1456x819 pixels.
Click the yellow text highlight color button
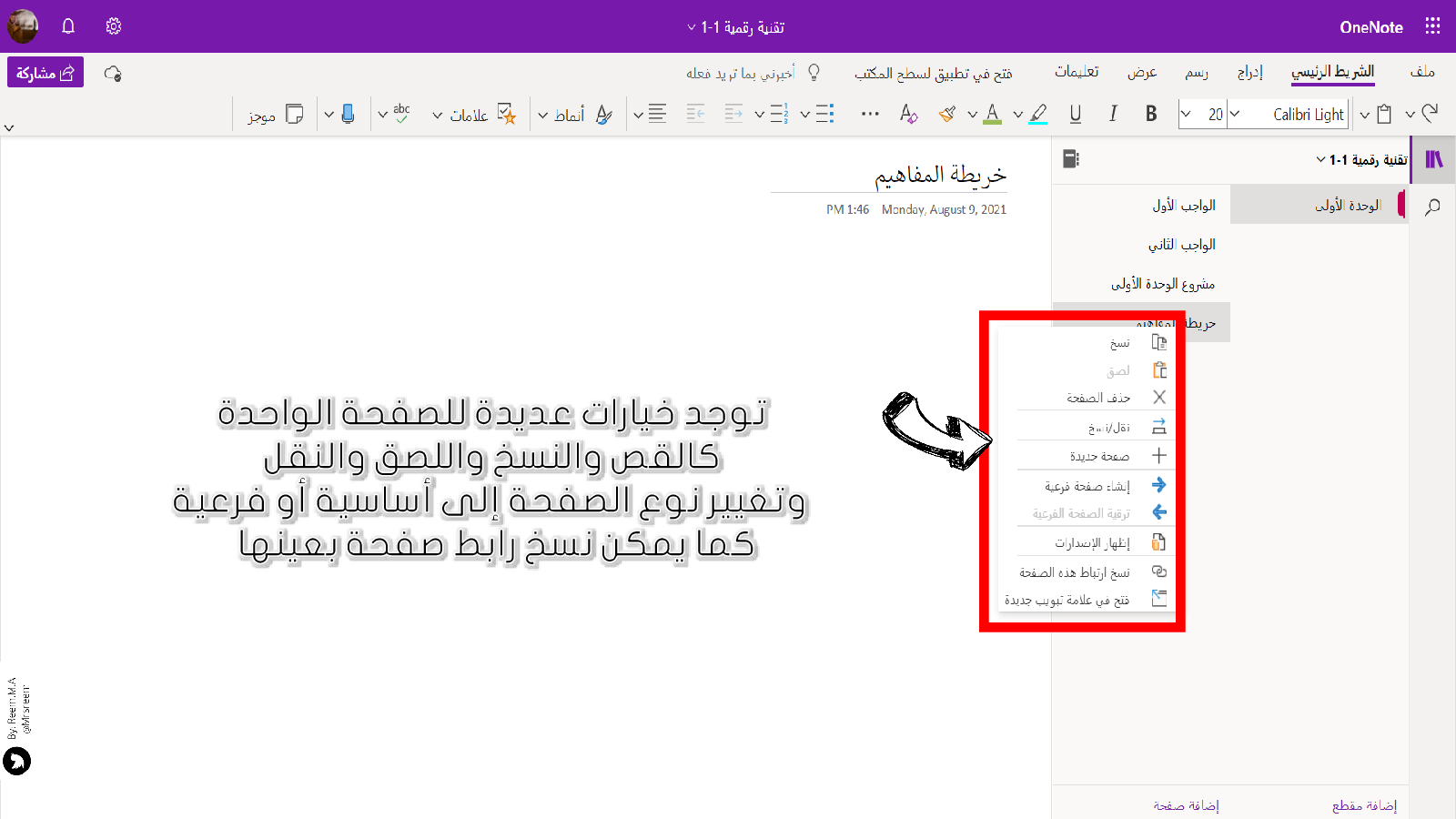tap(1038, 114)
